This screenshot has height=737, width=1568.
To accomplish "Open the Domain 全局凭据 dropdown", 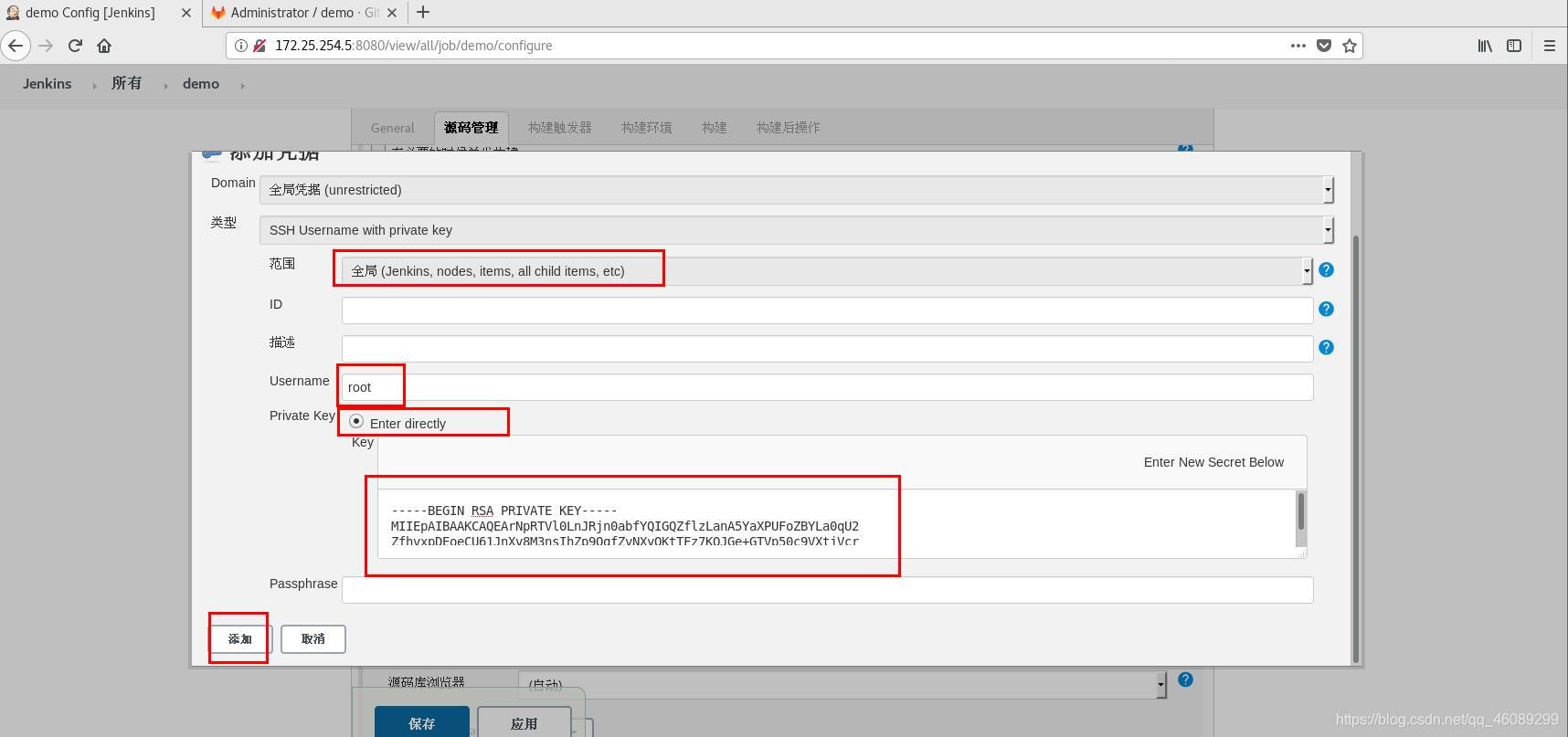I will pos(796,190).
